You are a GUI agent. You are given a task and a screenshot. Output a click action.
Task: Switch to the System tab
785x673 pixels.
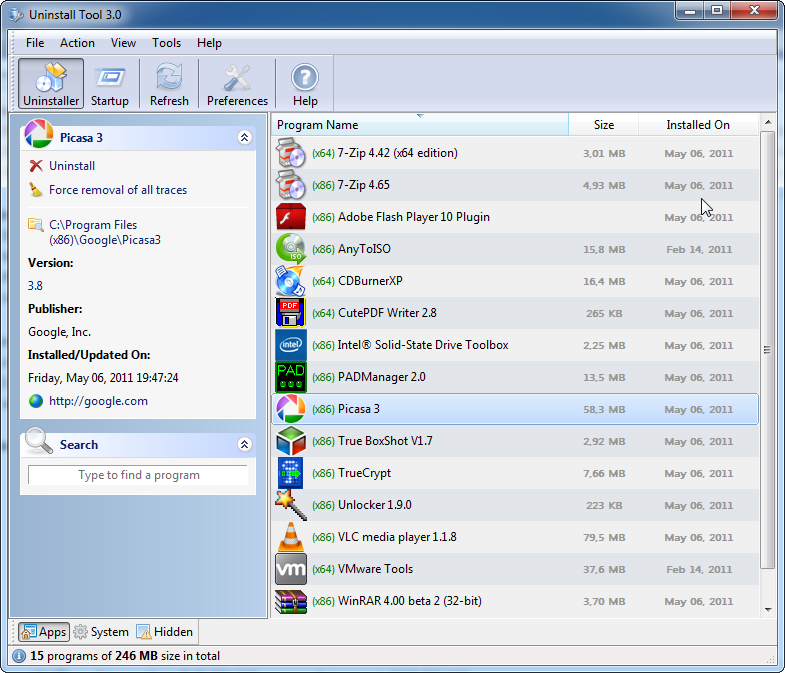click(x=102, y=632)
